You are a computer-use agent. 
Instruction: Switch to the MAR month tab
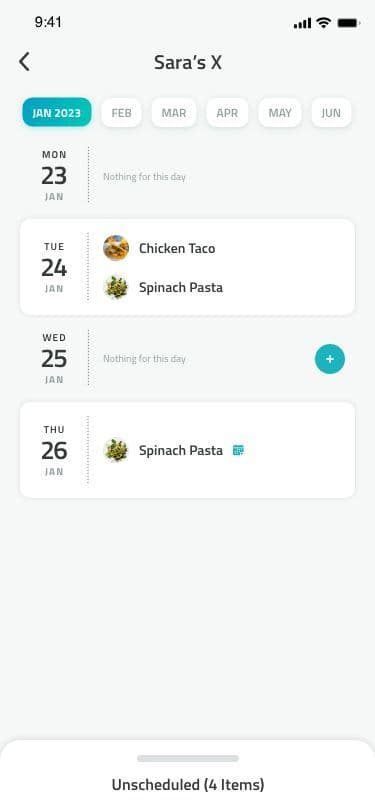pyautogui.click(x=174, y=112)
